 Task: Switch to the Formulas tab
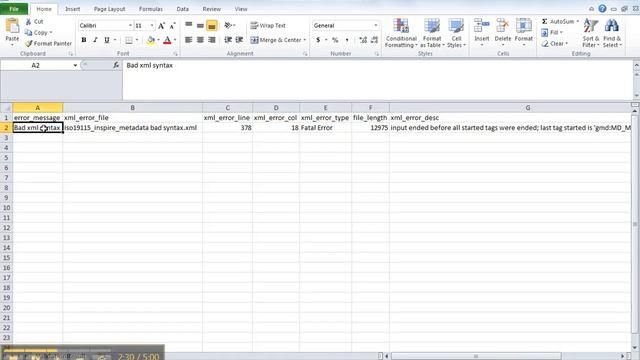tap(151, 9)
